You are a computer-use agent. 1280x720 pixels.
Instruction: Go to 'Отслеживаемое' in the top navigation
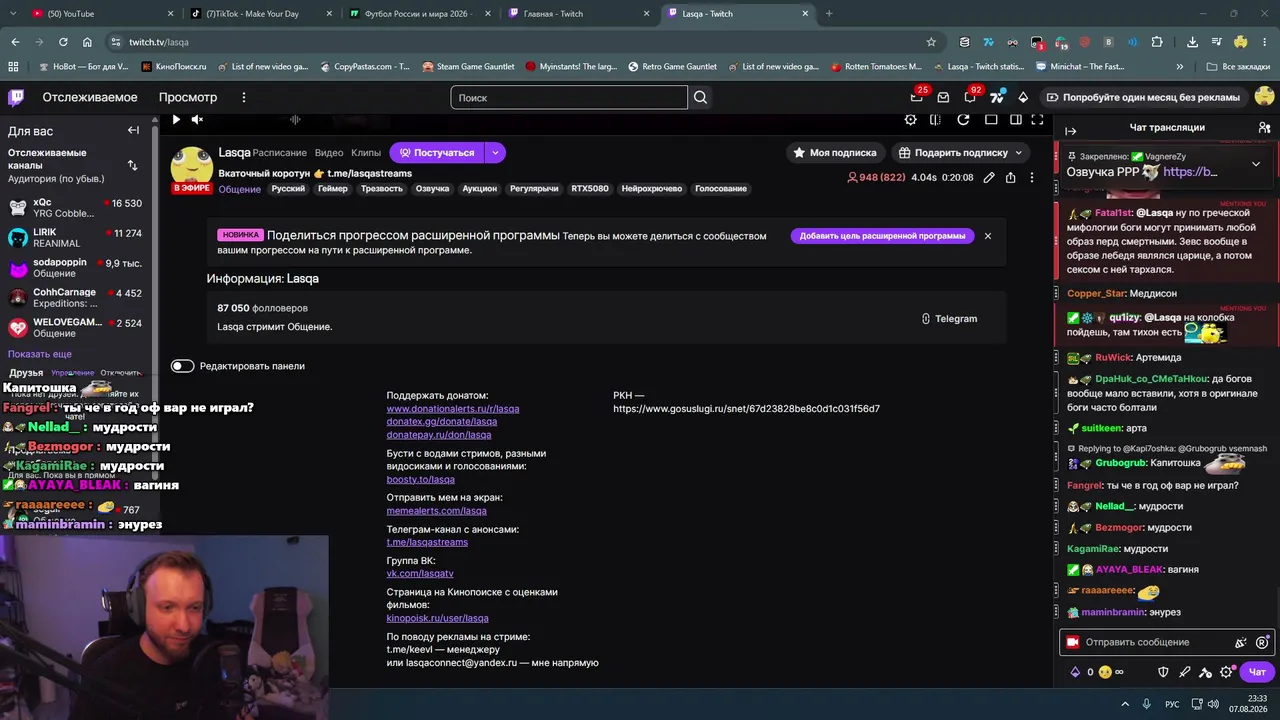(90, 97)
